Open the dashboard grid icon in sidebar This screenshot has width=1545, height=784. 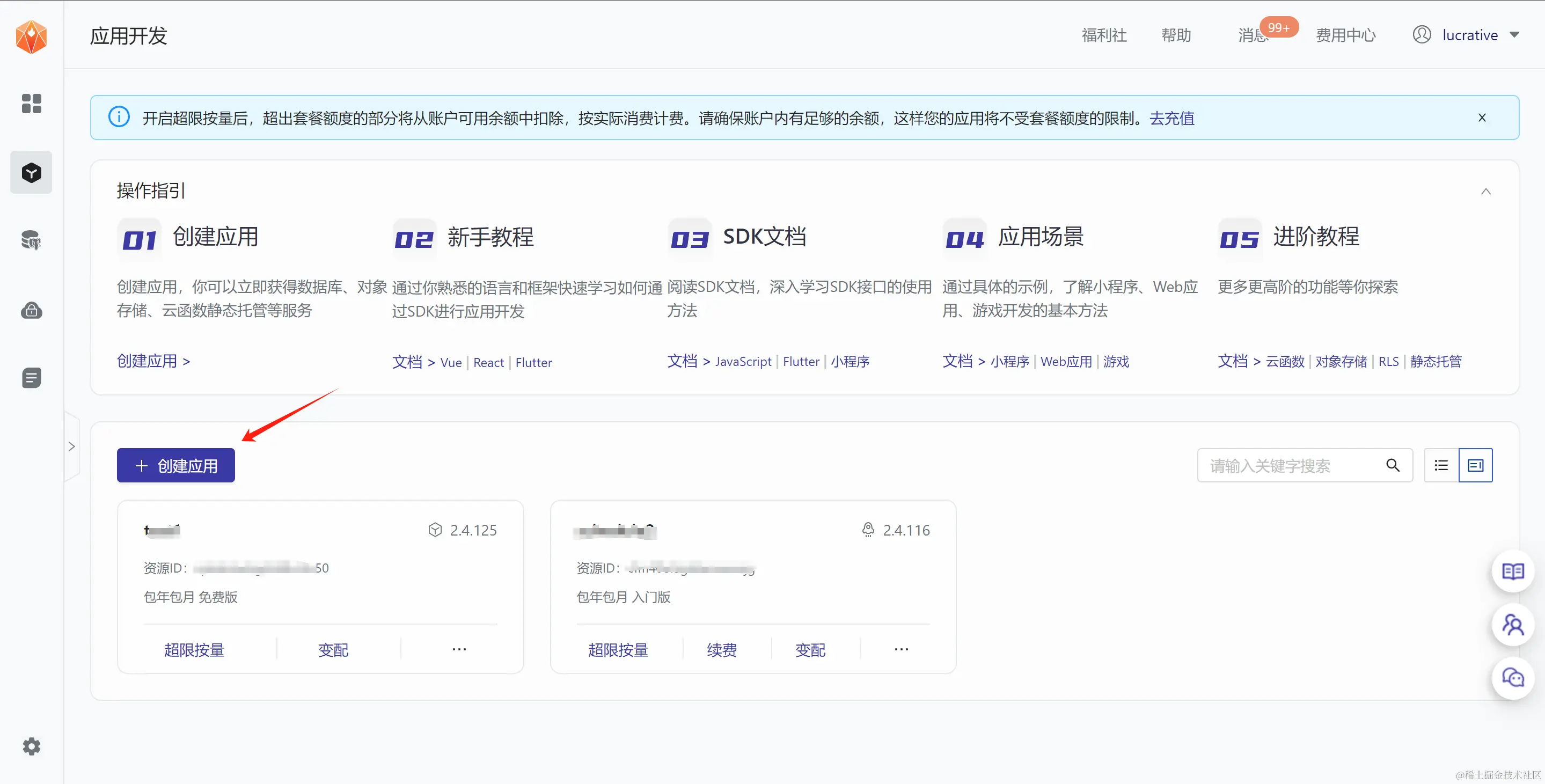point(31,103)
